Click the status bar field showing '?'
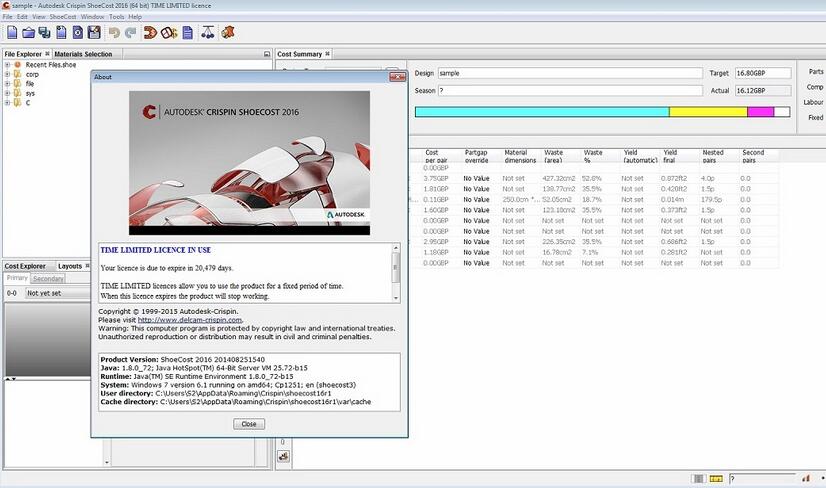This screenshot has width=826, height=488. 762,479
